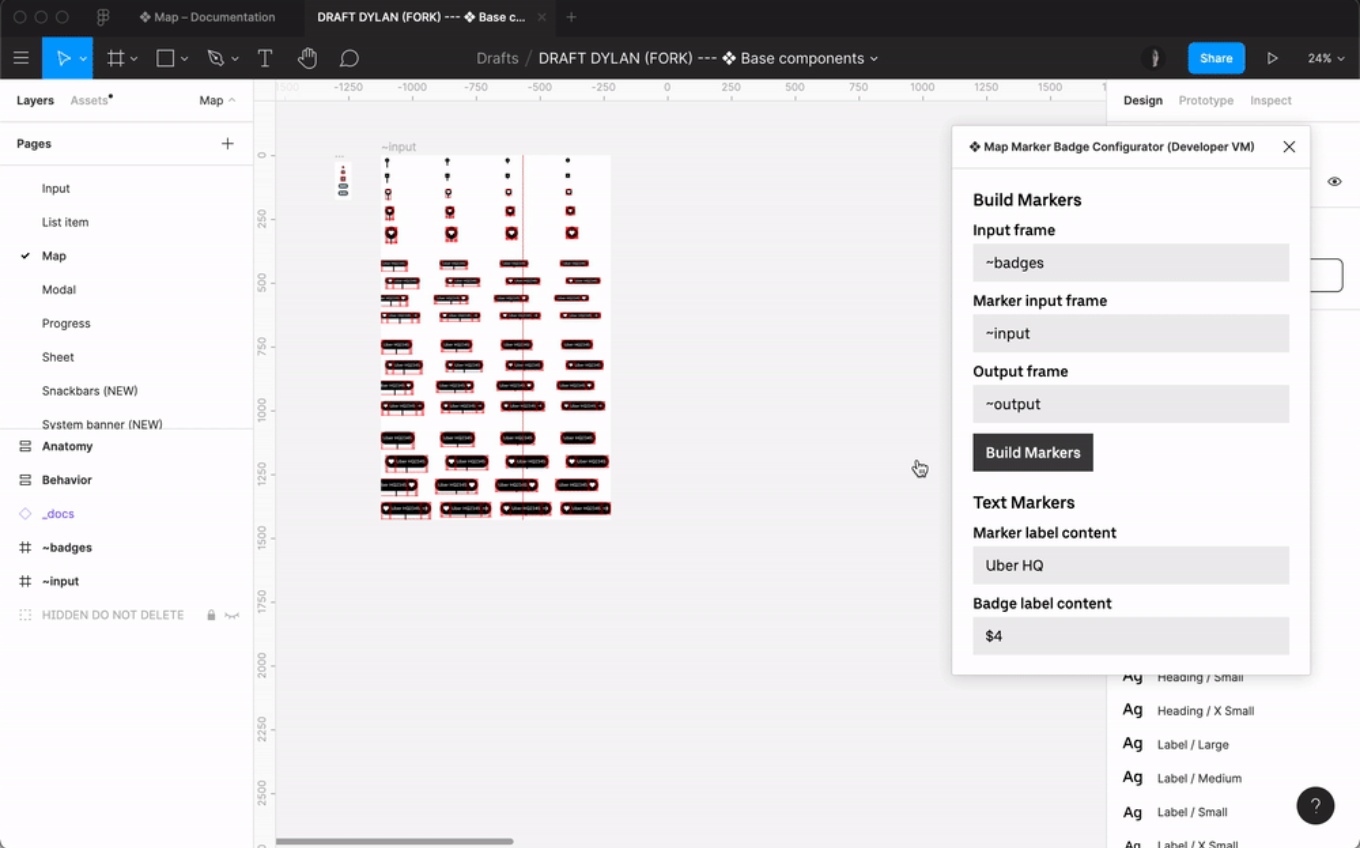Select the Comment tool
This screenshot has width=1362, height=848.
(x=349, y=58)
